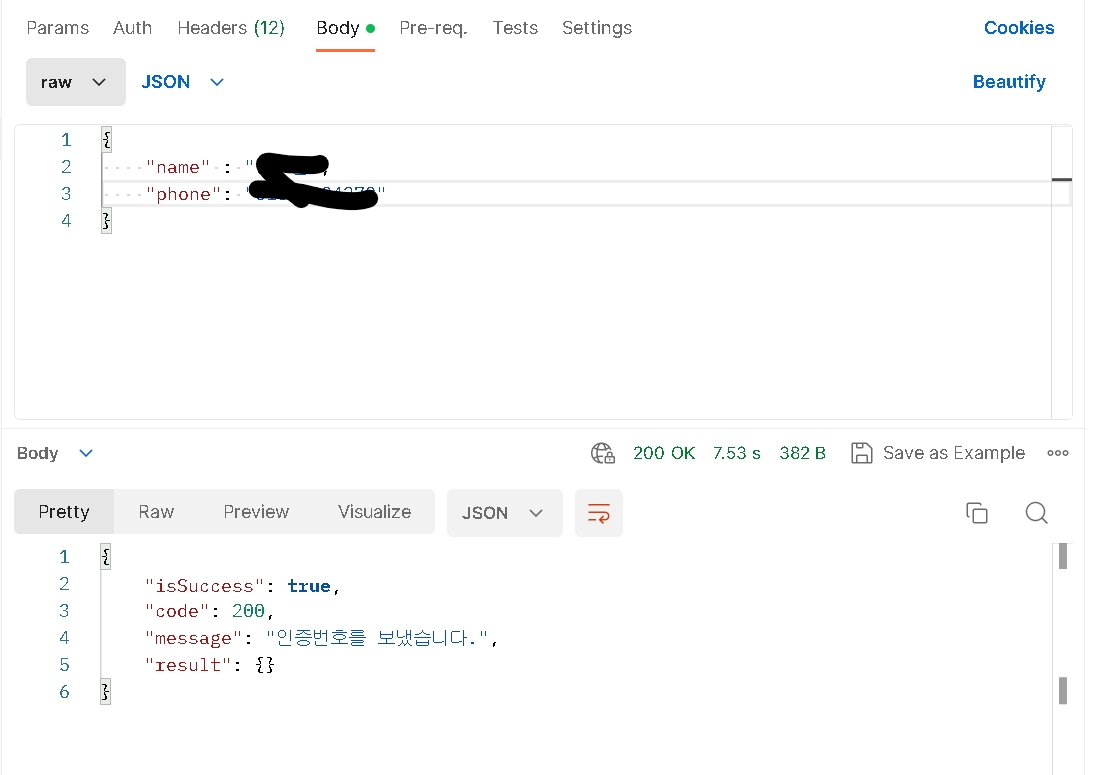Open the response Body dropdown
This screenshot has height=775, width=1105.
tap(55, 453)
